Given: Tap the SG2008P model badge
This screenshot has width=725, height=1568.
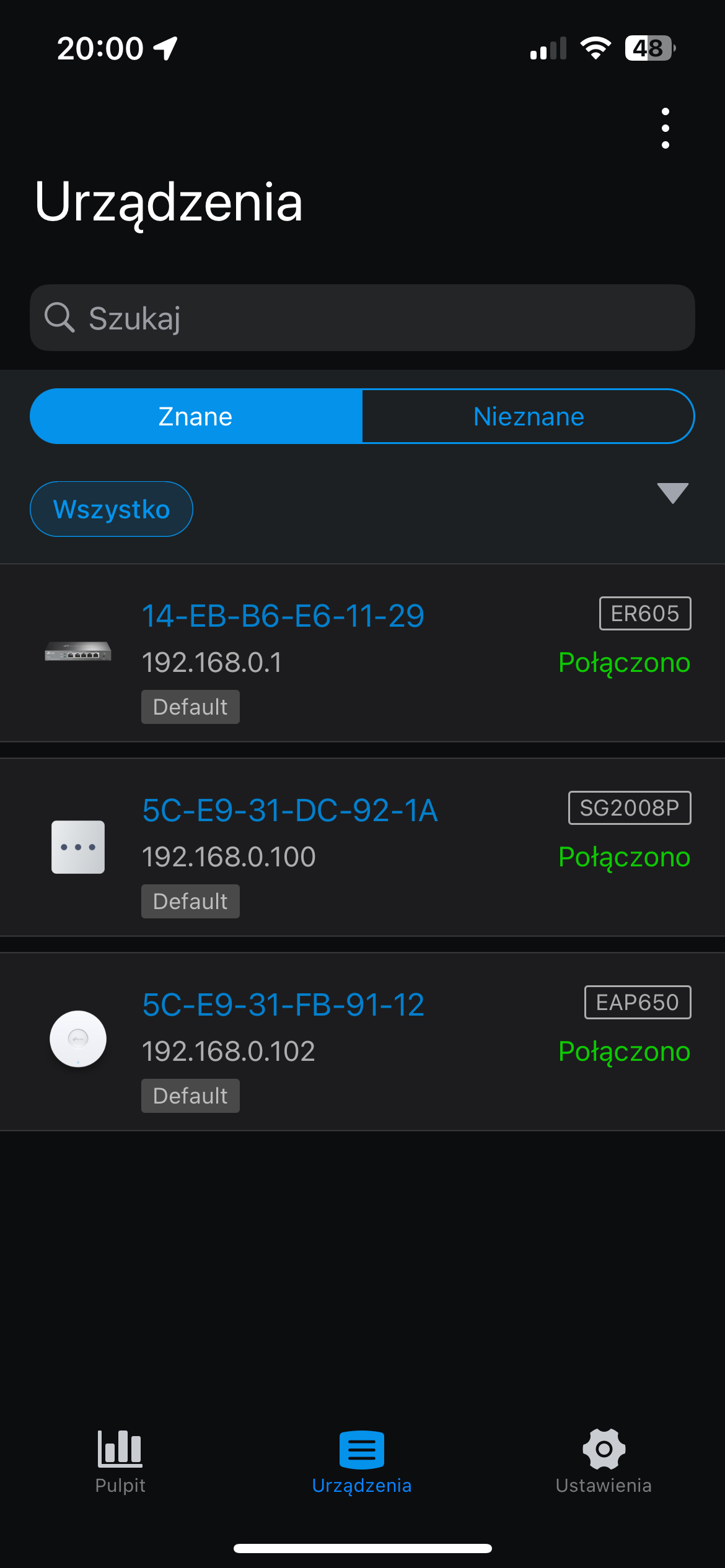Looking at the screenshot, I should point(629,808).
